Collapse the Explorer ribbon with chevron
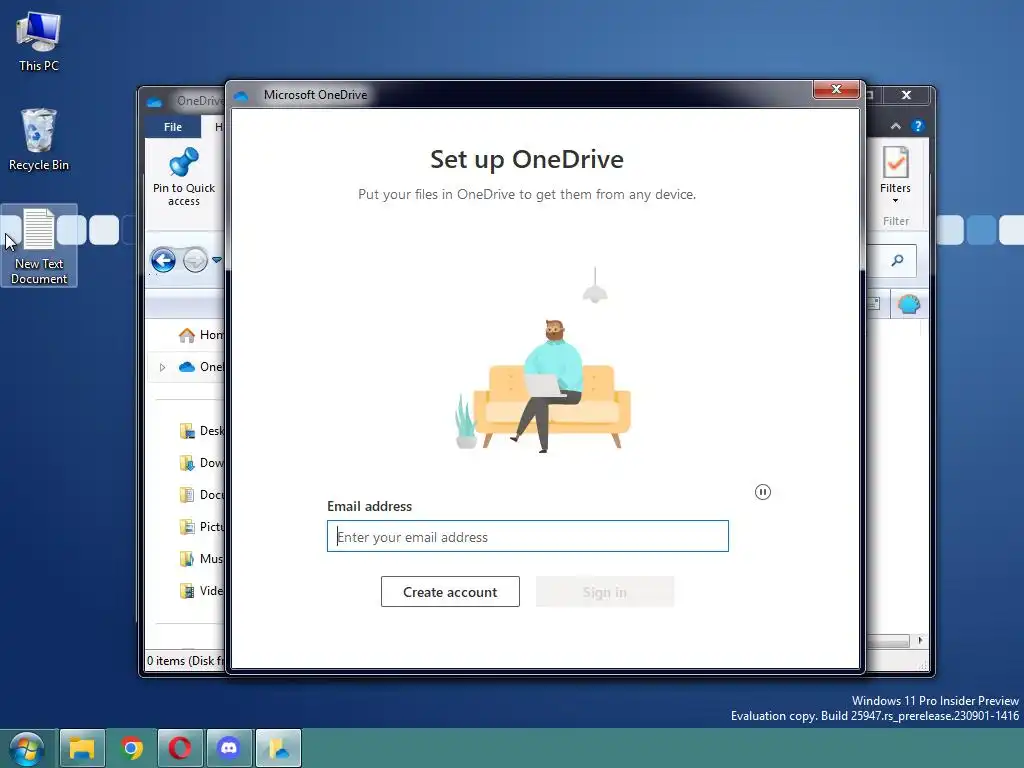The height and width of the screenshot is (768, 1024). pos(895,126)
